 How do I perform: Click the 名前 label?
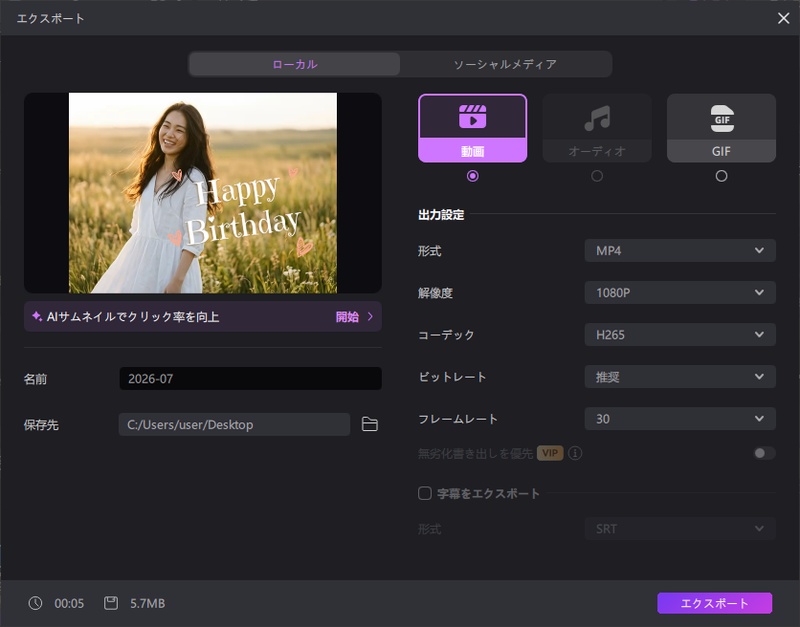[x=35, y=379]
